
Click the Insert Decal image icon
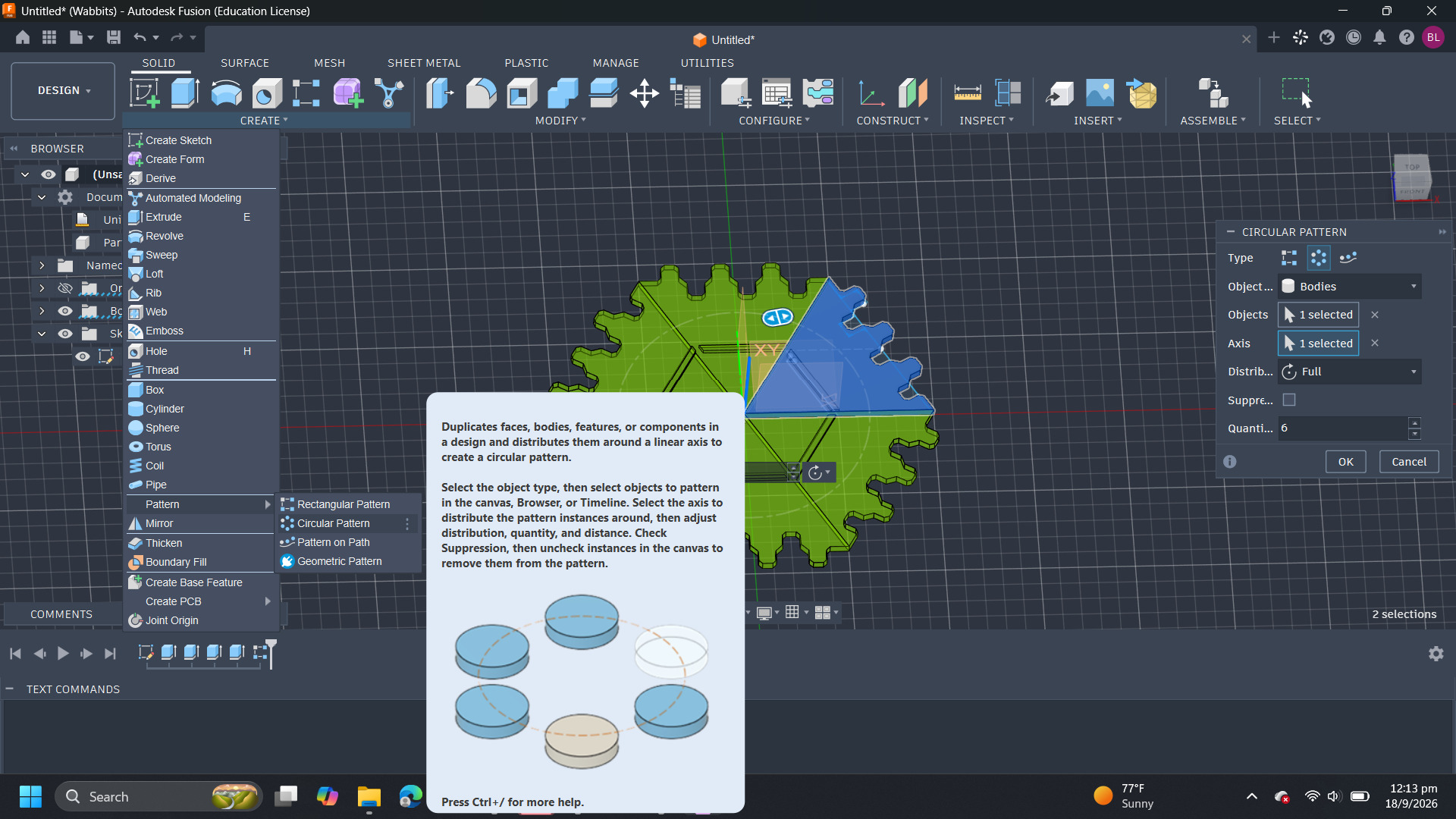click(x=1100, y=93)
